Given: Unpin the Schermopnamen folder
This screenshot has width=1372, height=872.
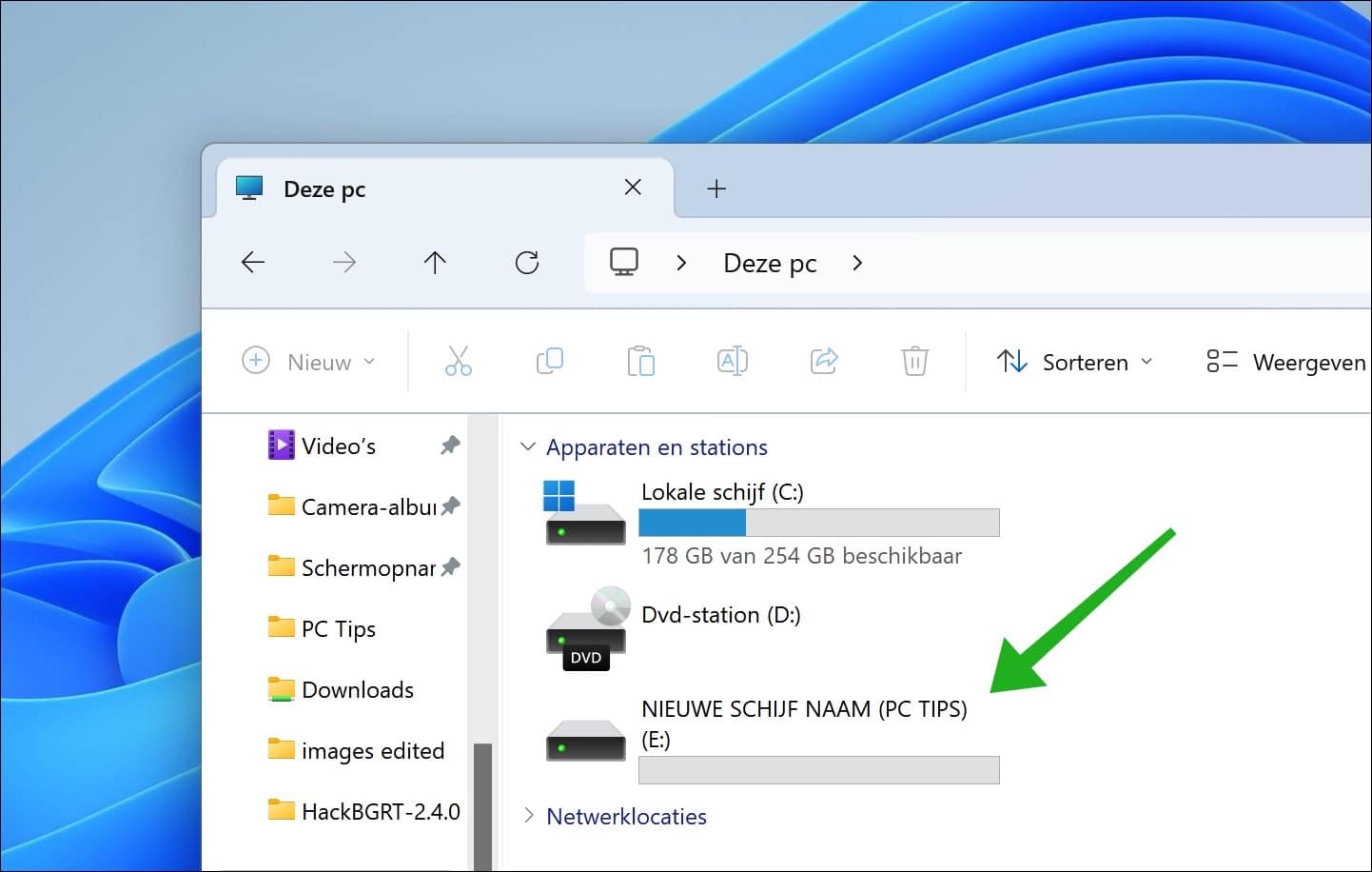Looking at the screenshot, I should 449,566.
